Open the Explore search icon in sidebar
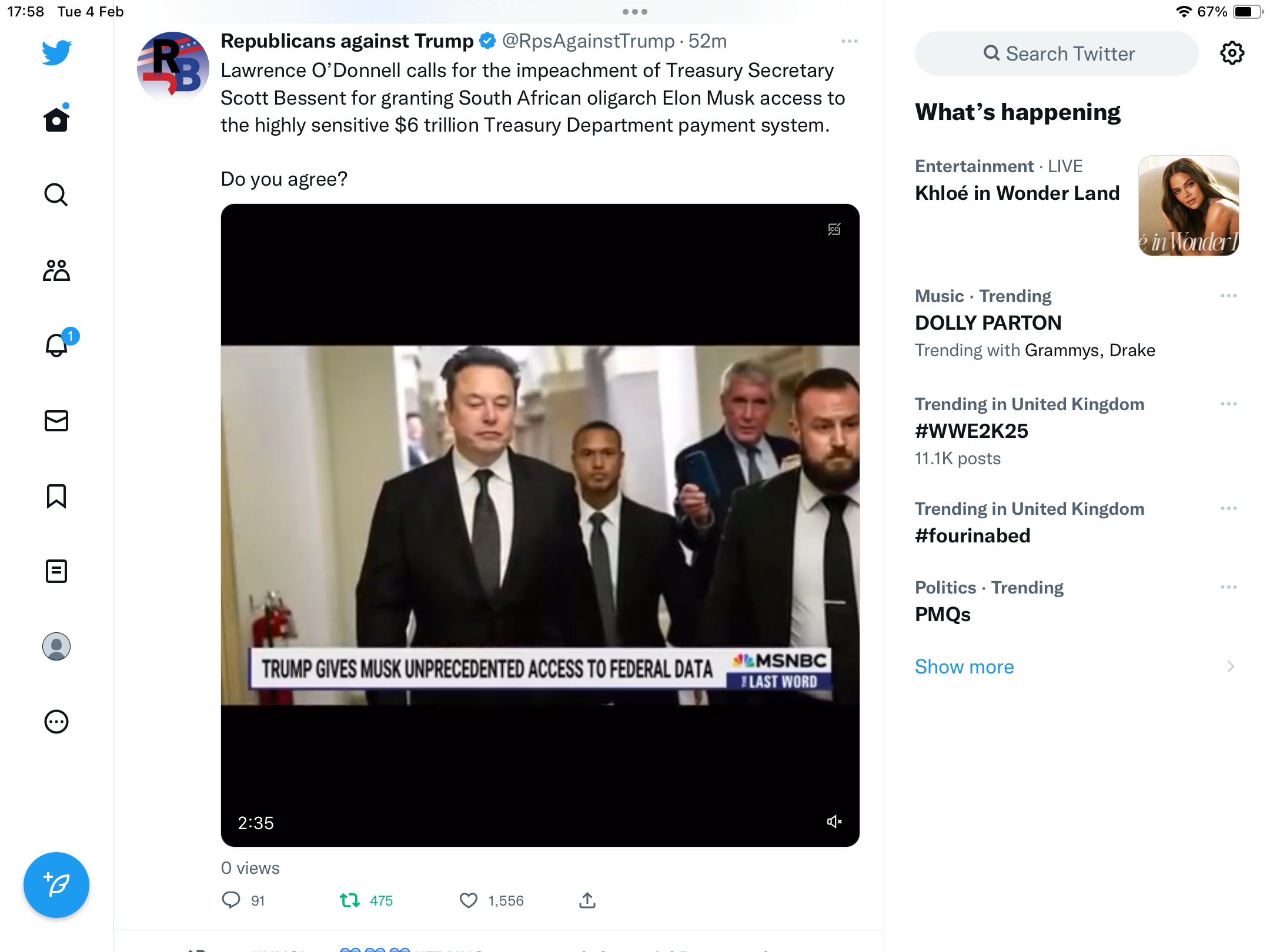This screenshot has width=1270, height=952. point(56,195)
